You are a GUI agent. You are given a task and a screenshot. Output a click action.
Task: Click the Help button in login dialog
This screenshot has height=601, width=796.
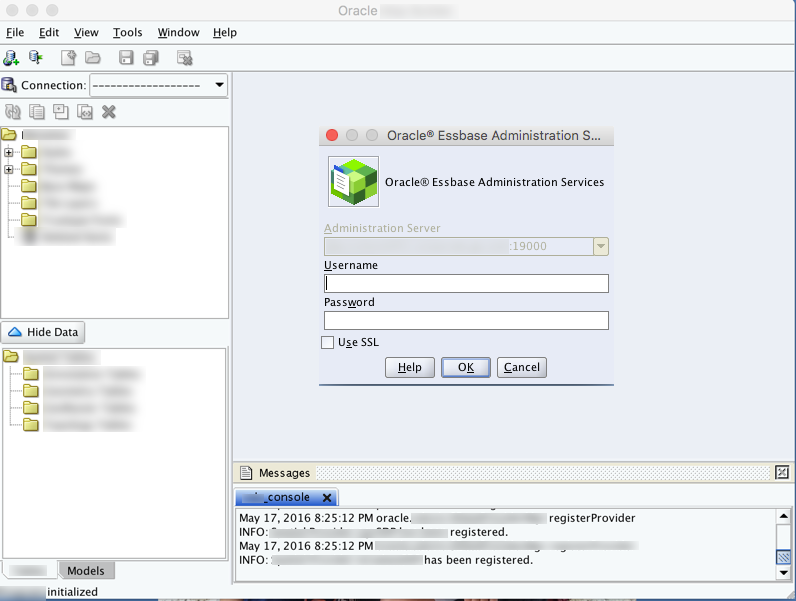click(x=409, y=367)
